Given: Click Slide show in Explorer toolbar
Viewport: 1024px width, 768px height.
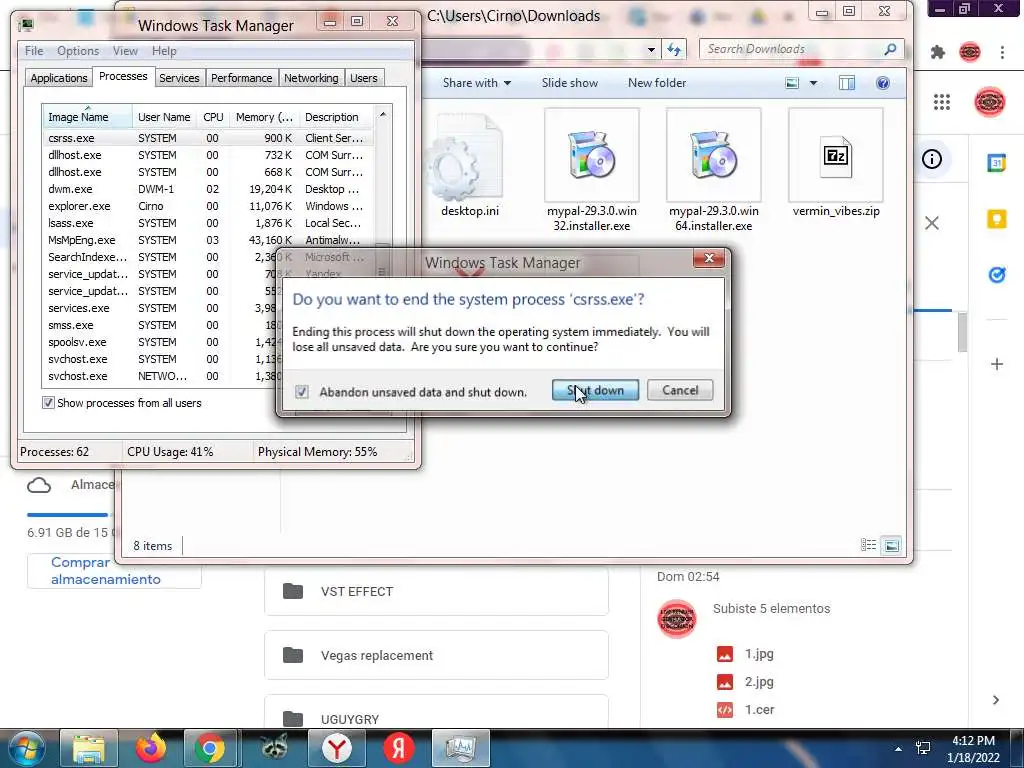Looking at the screenshot, I should (x=569, y=83).
